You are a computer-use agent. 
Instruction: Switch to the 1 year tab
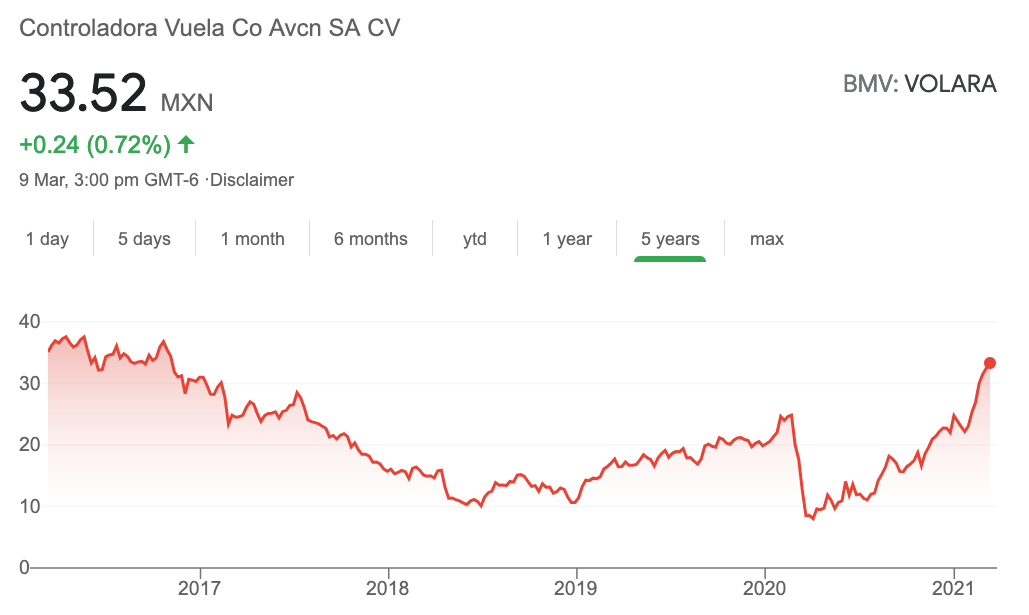point(568,239)
